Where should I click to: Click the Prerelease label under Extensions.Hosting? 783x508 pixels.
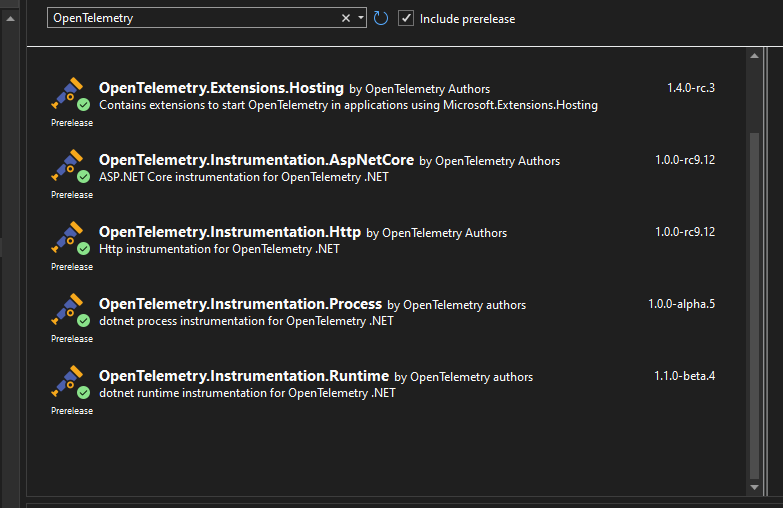coord(72,123)
